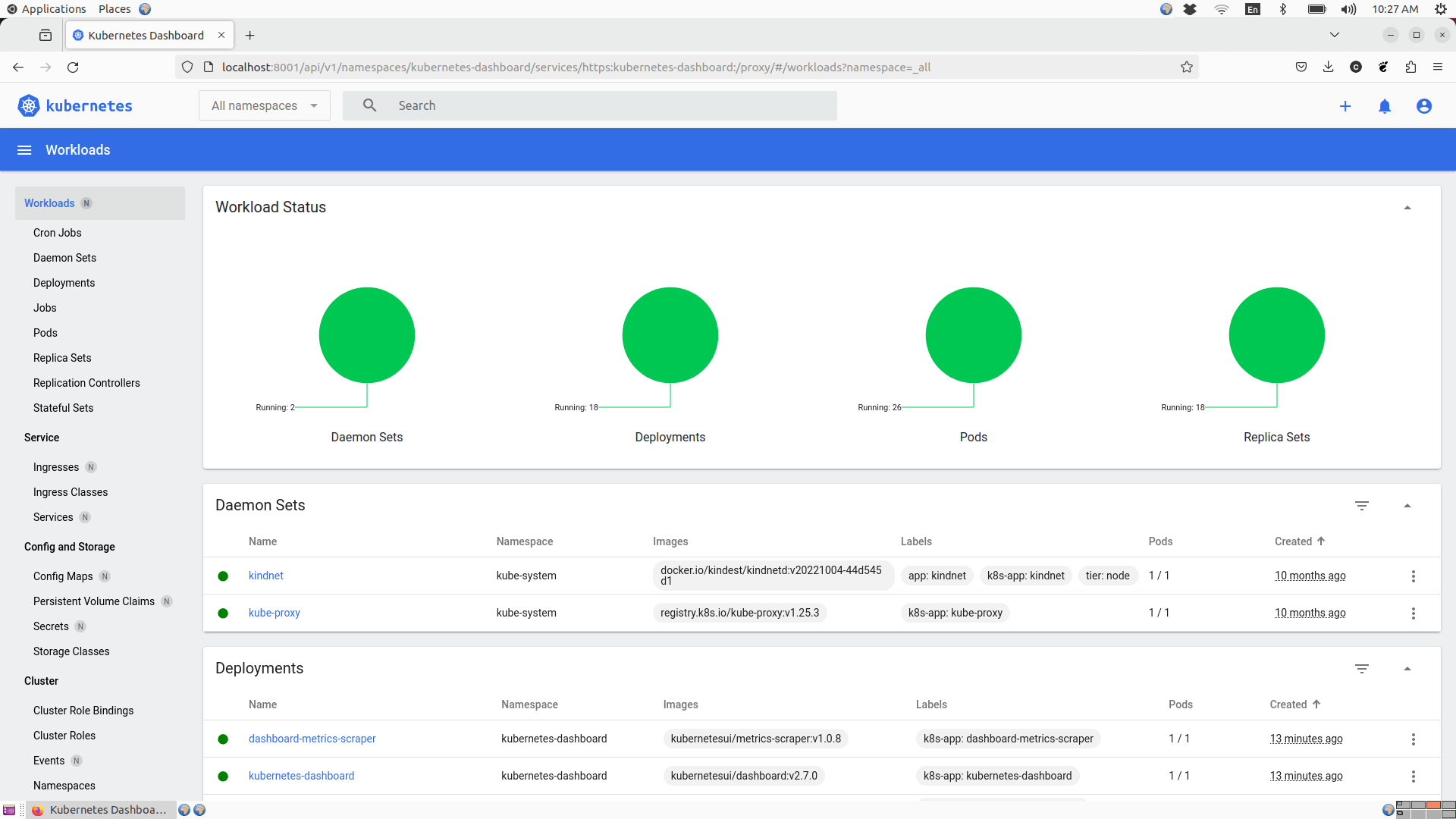
Task: Open the All namespaces dropdown
Action: (265, 106)
